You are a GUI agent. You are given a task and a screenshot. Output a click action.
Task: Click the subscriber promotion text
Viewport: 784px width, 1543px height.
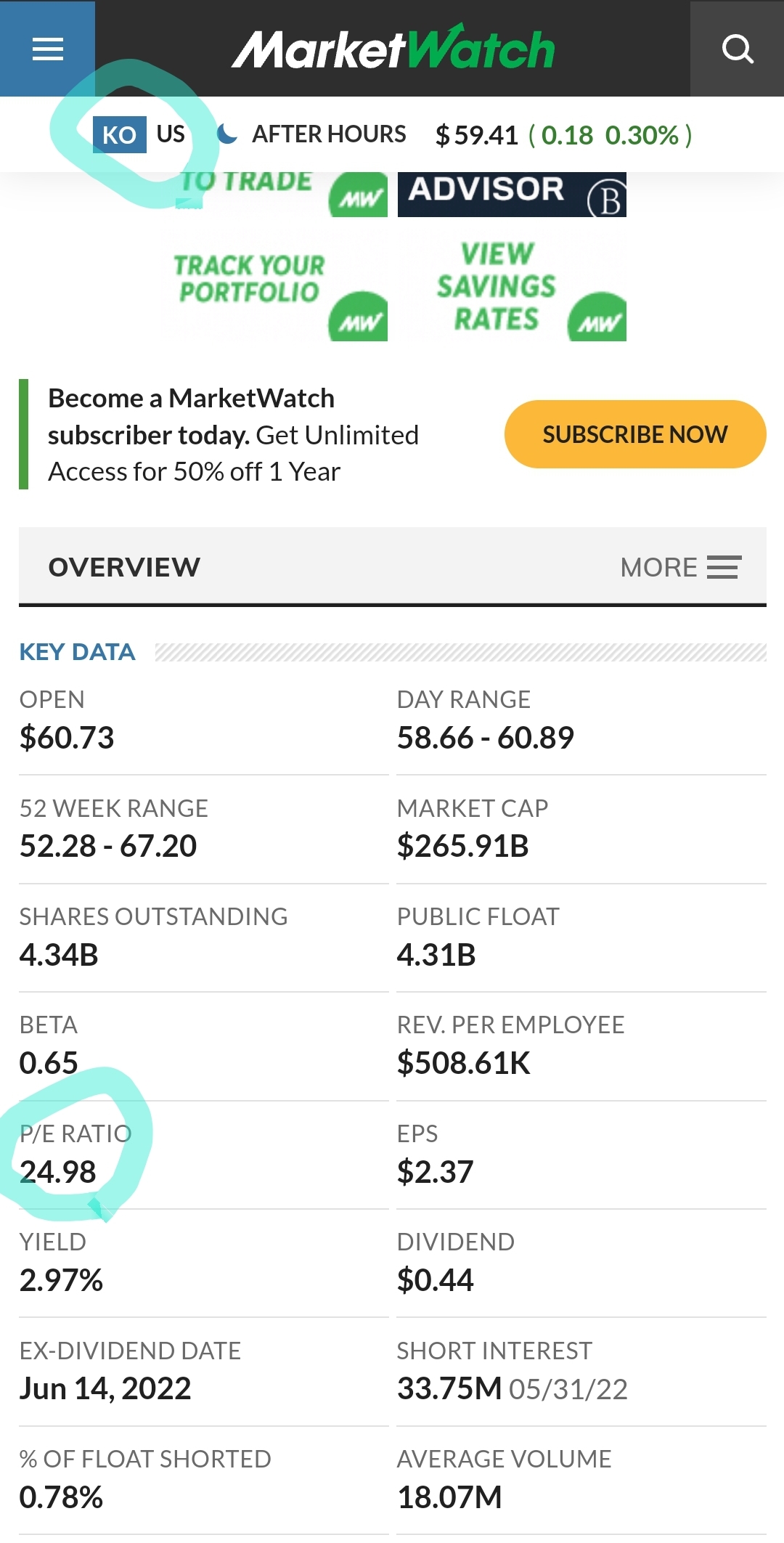coord(234,434)
